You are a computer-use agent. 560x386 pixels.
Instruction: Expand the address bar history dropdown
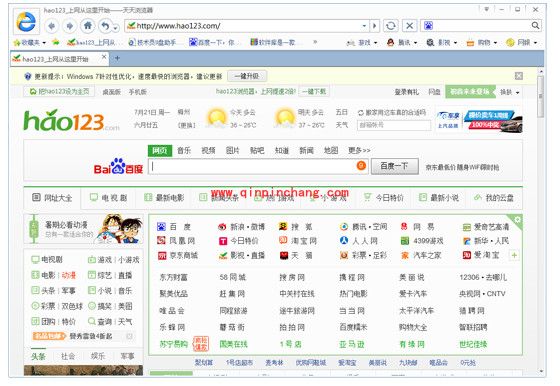click(364, 26)
